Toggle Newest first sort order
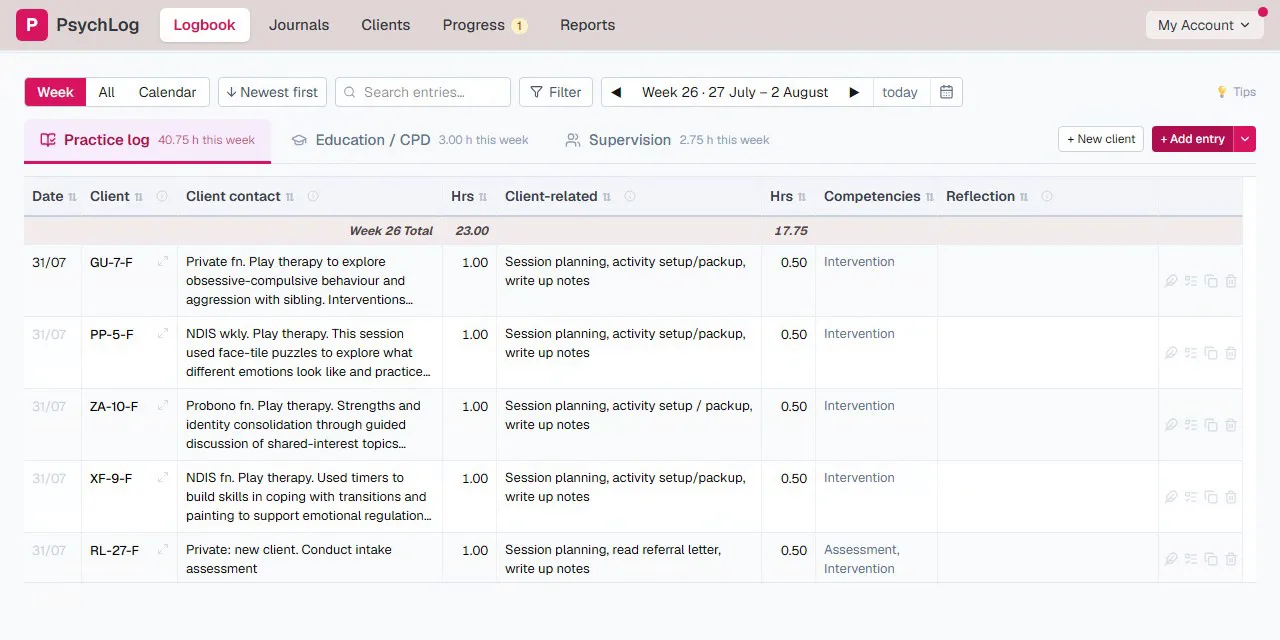Viewport: 1280px width, 640px height. pyautogui.click(x=272, y=92)
